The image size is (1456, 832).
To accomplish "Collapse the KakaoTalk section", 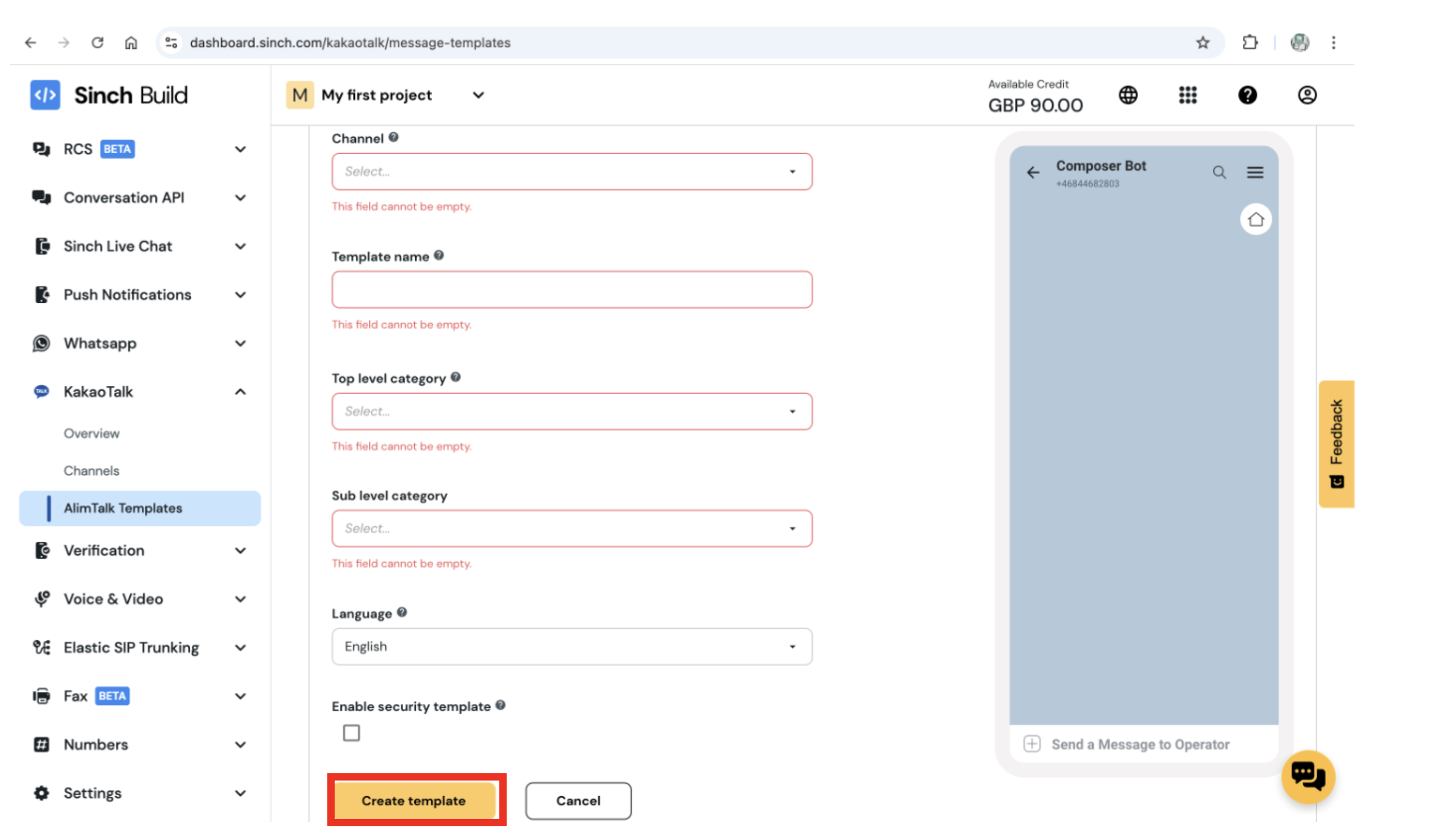I will click(240, 392).
